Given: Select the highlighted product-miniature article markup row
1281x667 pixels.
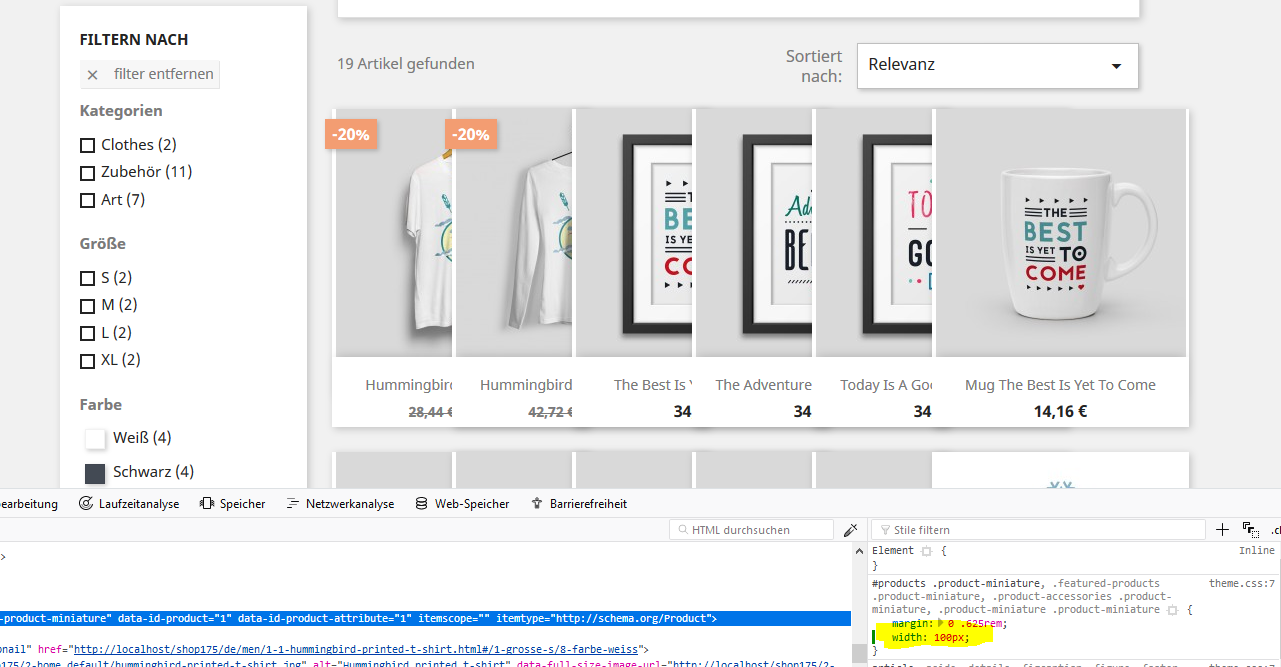Looking at the screenshot, I should pyautogui.click(x=425, y=619).
